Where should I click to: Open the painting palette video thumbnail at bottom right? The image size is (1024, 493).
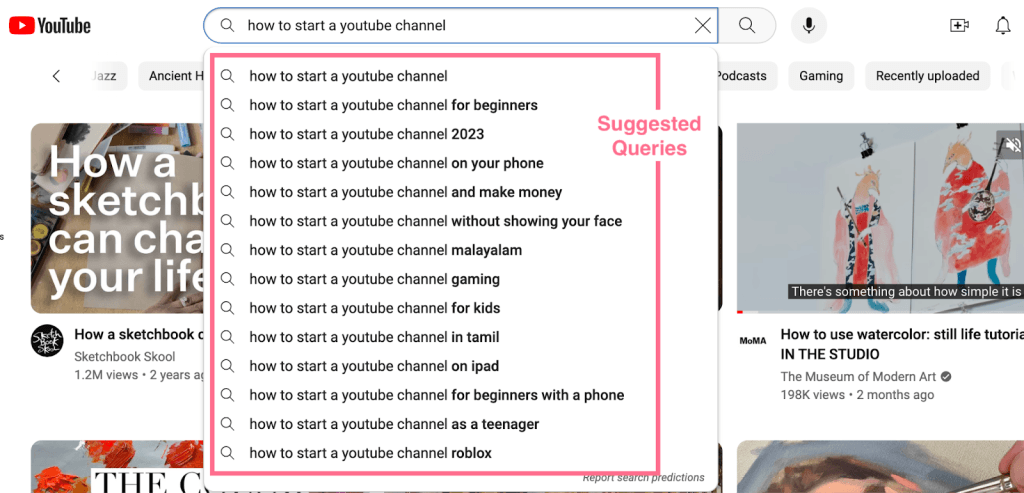click(x=880, y=466)
